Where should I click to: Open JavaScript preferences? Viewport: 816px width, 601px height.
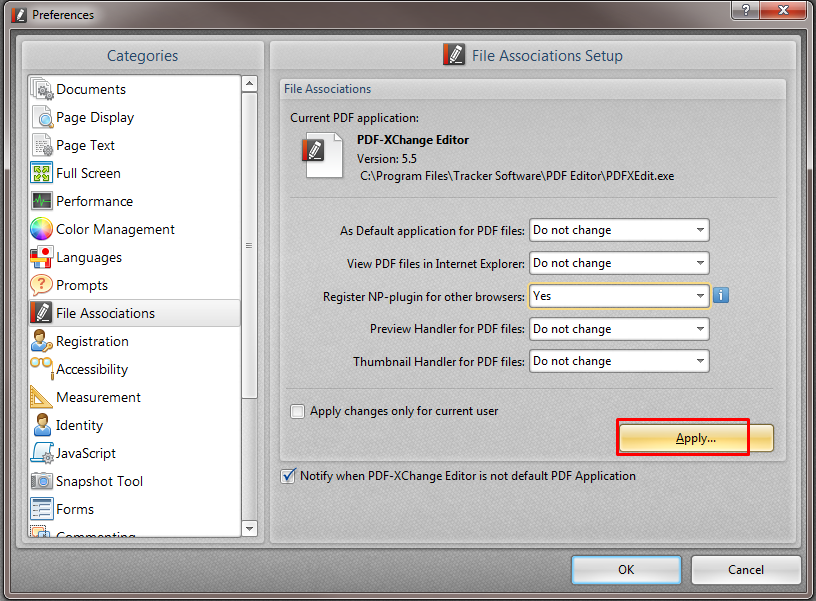pos(134,453)
